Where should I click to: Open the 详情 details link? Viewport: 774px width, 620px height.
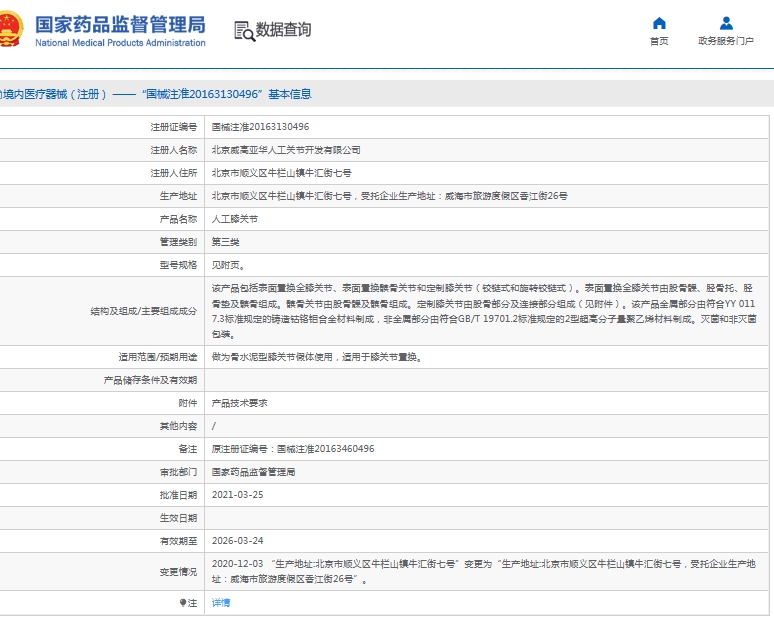221,603
